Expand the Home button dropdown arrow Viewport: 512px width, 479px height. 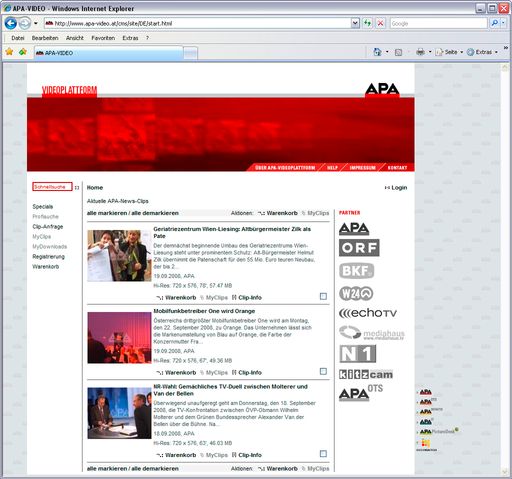[x=387, y=52]
